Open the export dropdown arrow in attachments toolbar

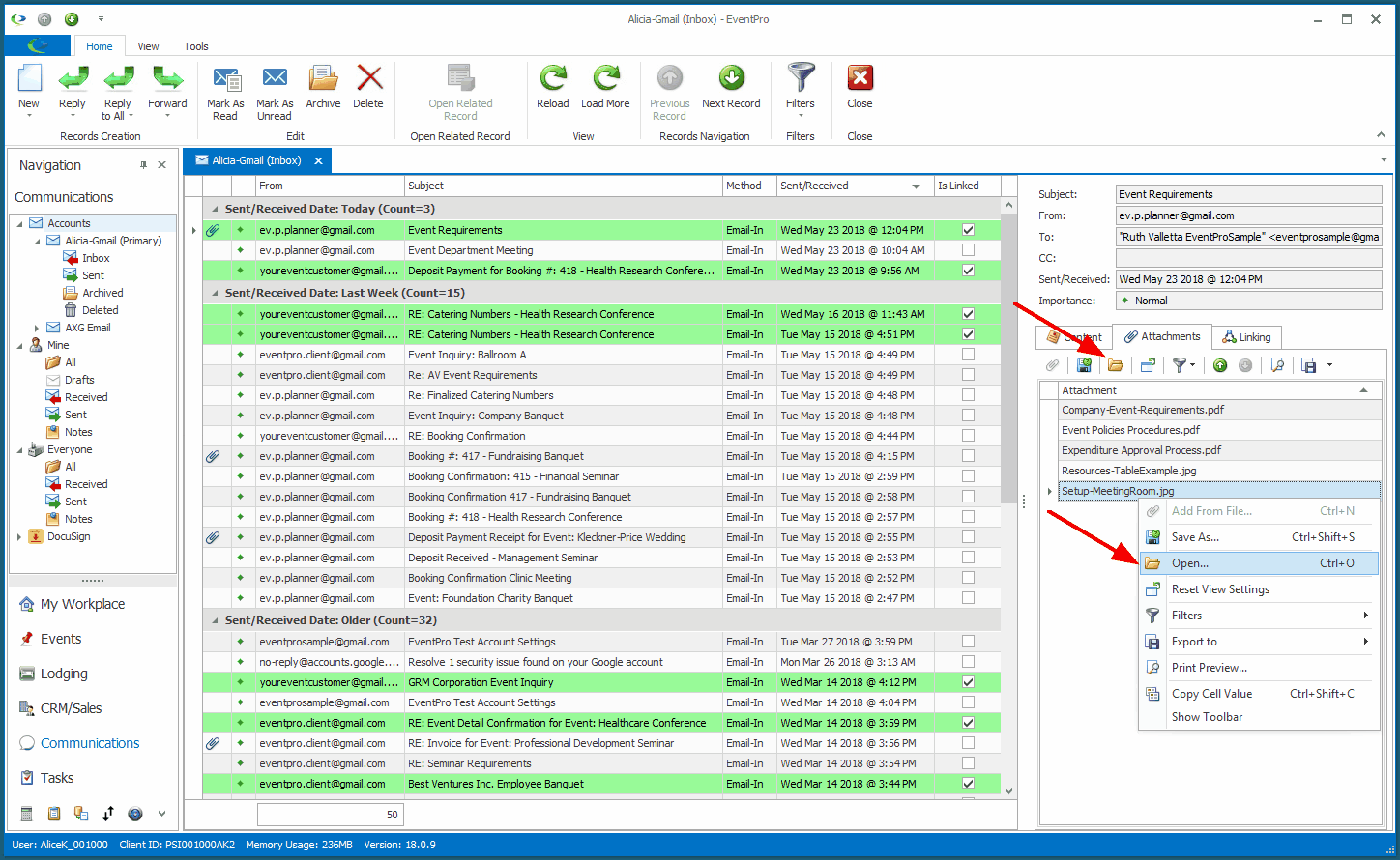[x=1329, y=365]
